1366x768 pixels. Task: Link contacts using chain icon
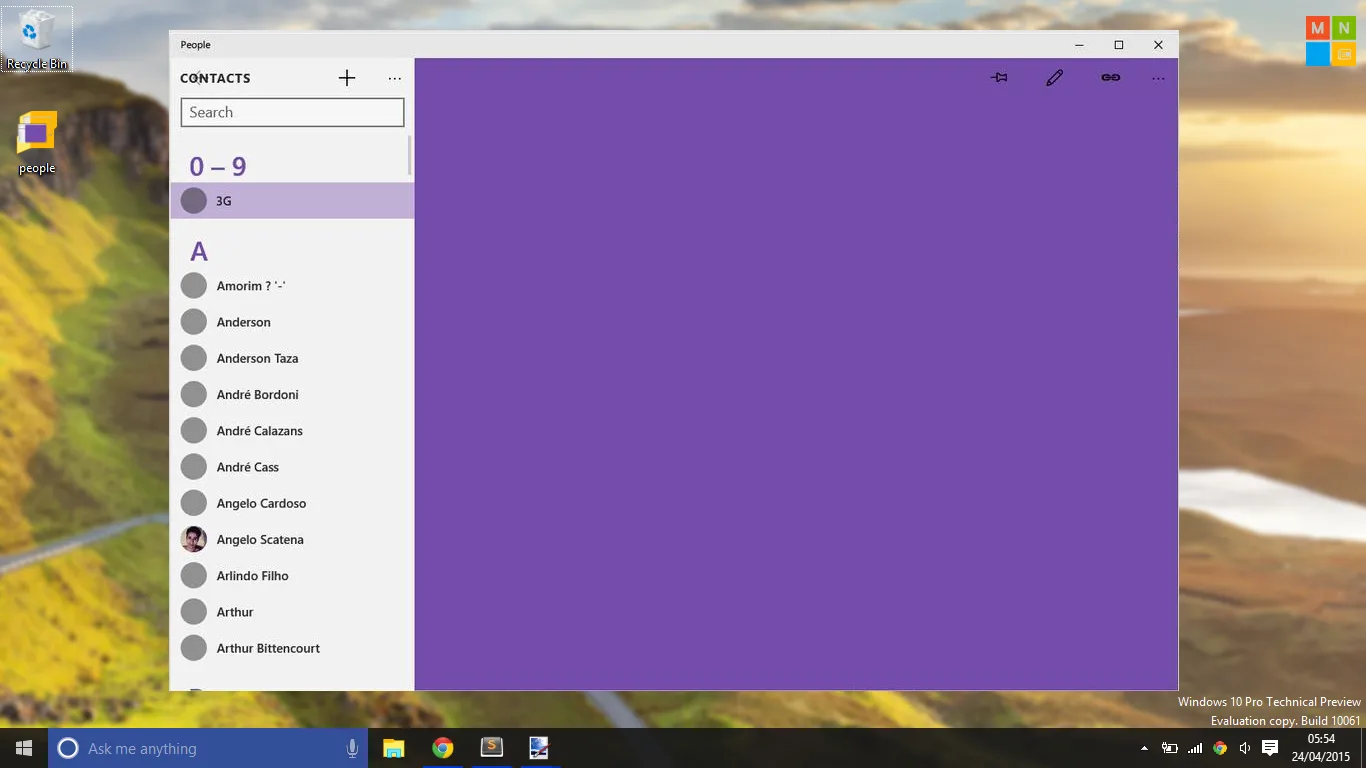coord(1110,77)
